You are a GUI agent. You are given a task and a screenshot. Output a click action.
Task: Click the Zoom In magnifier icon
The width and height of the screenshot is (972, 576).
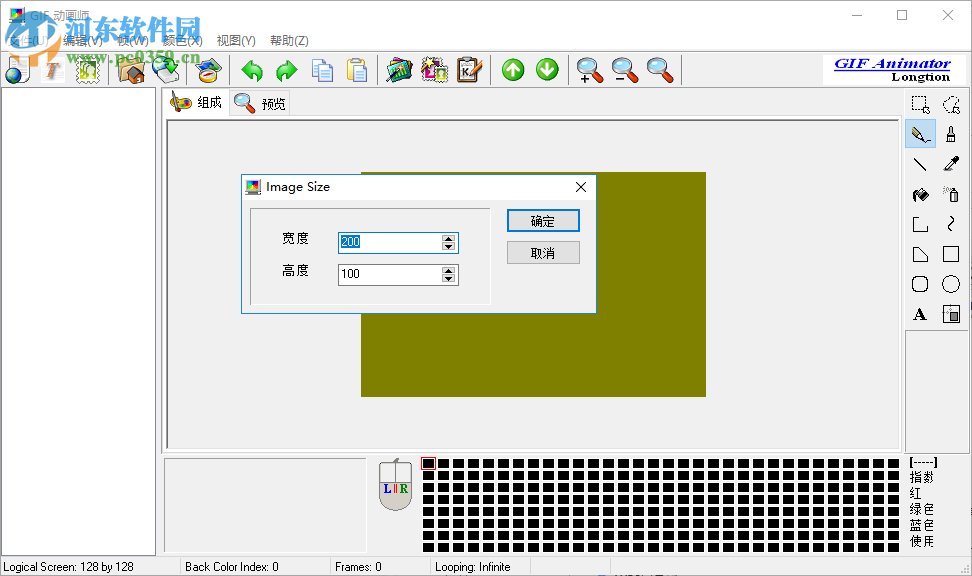point(589,70)
